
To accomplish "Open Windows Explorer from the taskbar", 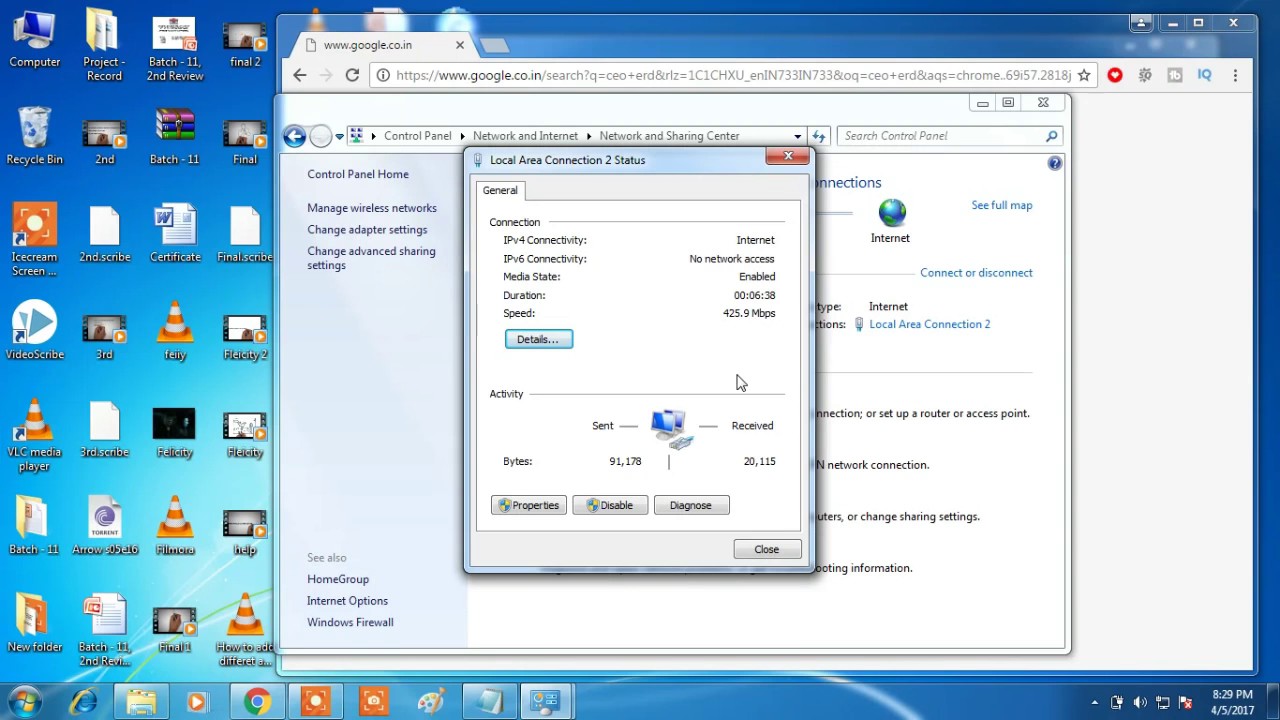I will tap(141, 702).
